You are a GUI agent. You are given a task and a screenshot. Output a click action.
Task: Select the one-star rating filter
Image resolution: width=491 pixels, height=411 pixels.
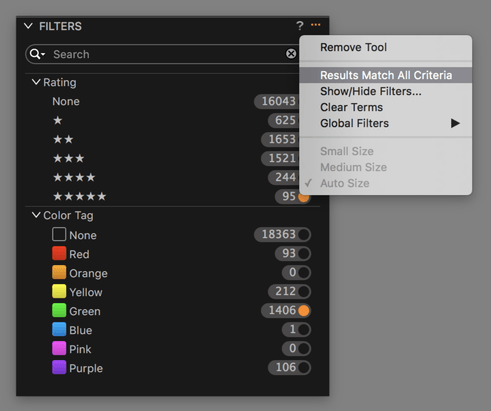[58, 120]
